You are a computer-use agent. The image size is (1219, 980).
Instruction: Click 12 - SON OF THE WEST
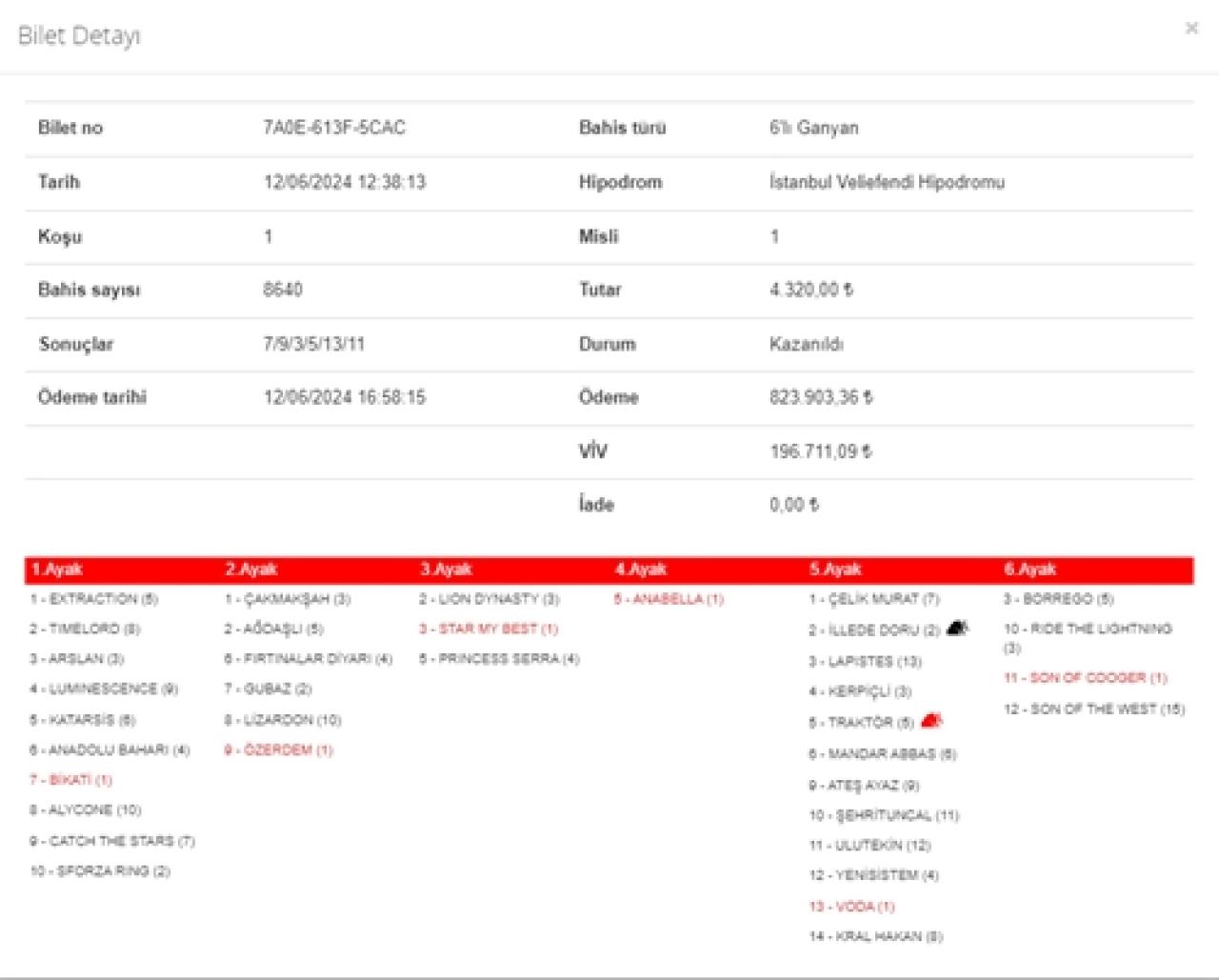pyautogui.click(x=1093, y=709)
